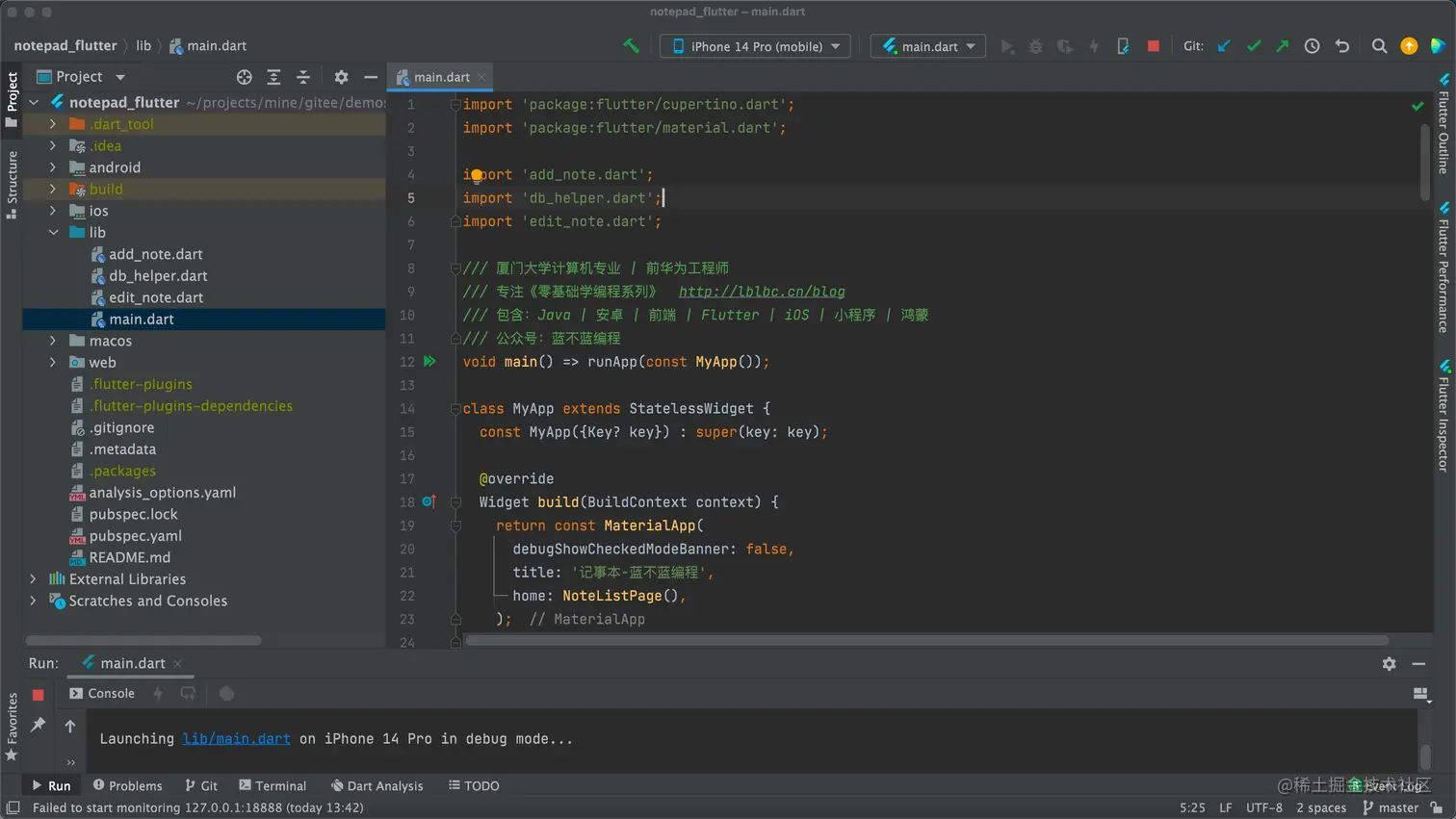The image size is (1456, 819).
Task: Collapse the lib folder
Action: [x=53, y=232]
